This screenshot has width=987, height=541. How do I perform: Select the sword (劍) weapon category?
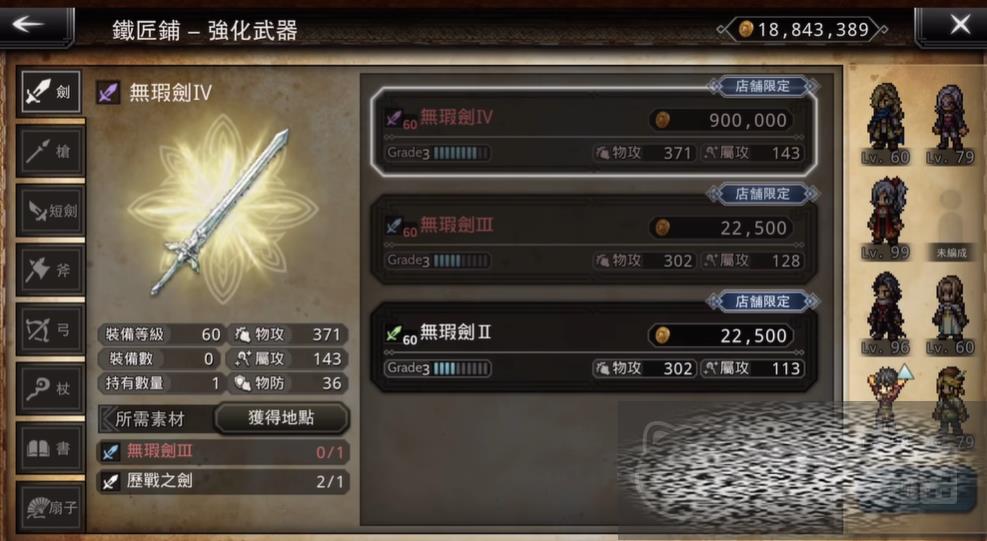click(x=50, y=92)
